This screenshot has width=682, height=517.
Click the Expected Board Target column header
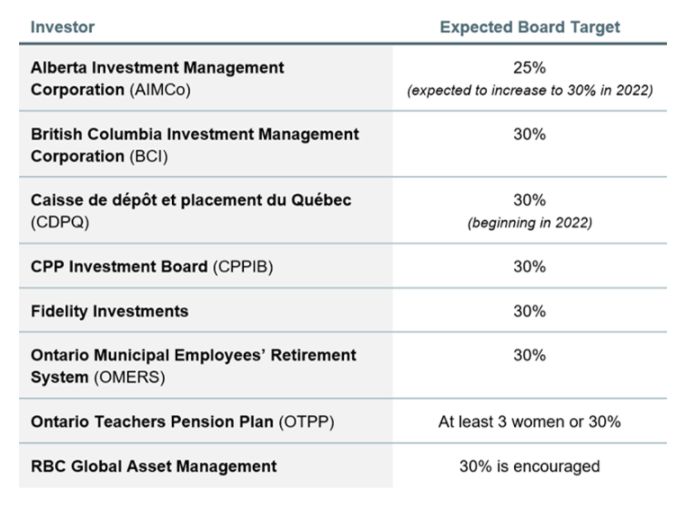point(529,27)
